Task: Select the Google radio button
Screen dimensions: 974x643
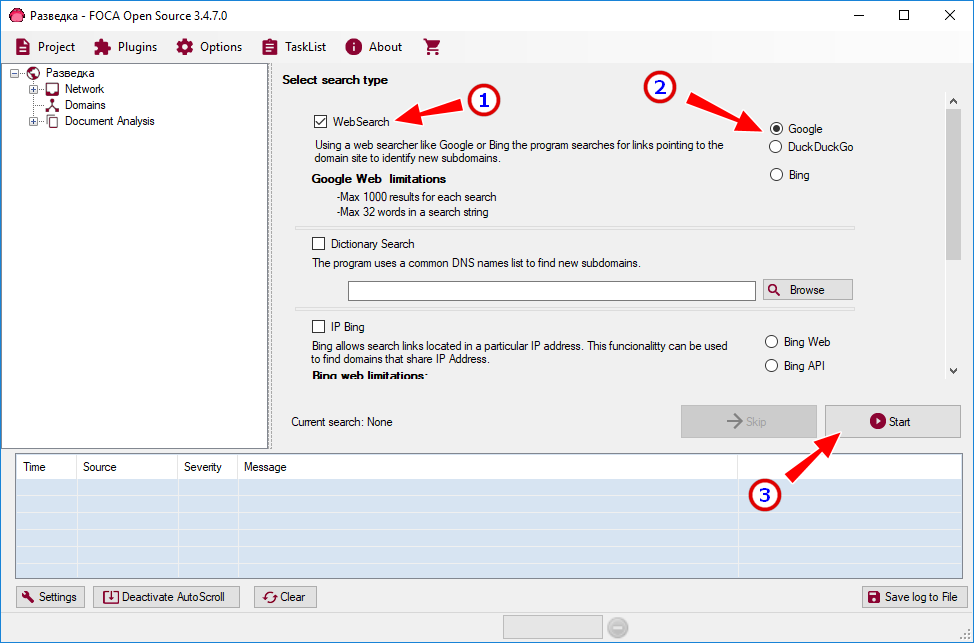Action: pos(776,129)
